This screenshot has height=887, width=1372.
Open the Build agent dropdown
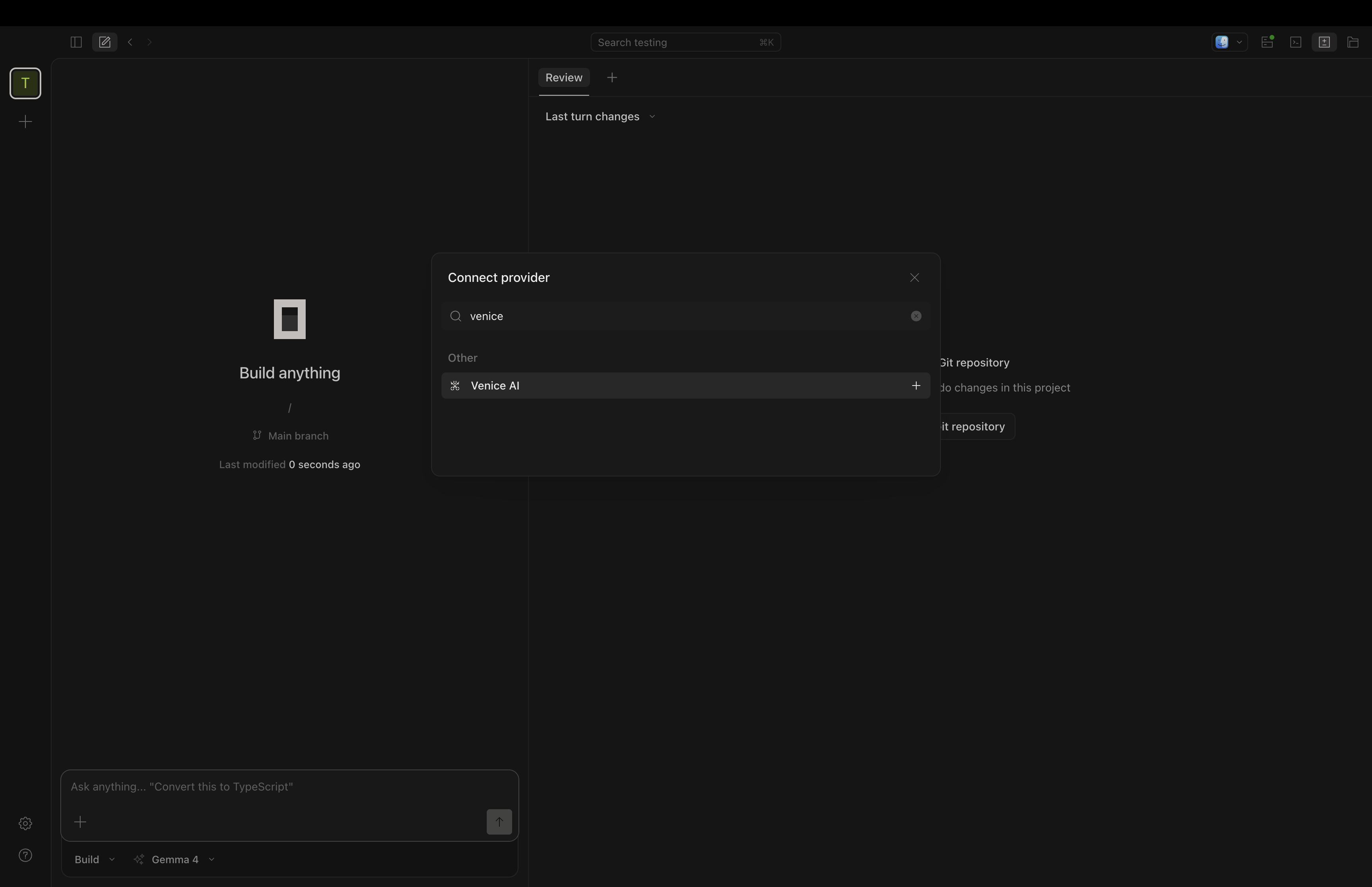tap(94, 859)
